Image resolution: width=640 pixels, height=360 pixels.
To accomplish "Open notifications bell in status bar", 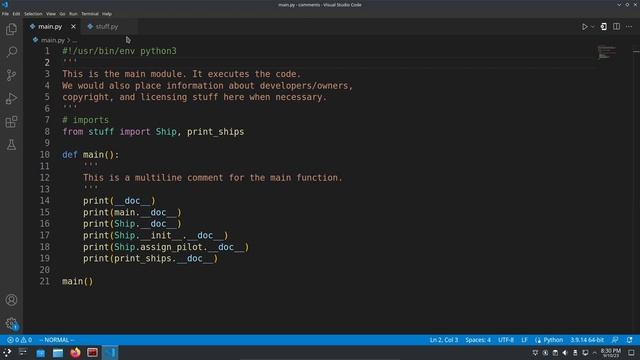I will [630, 340].
